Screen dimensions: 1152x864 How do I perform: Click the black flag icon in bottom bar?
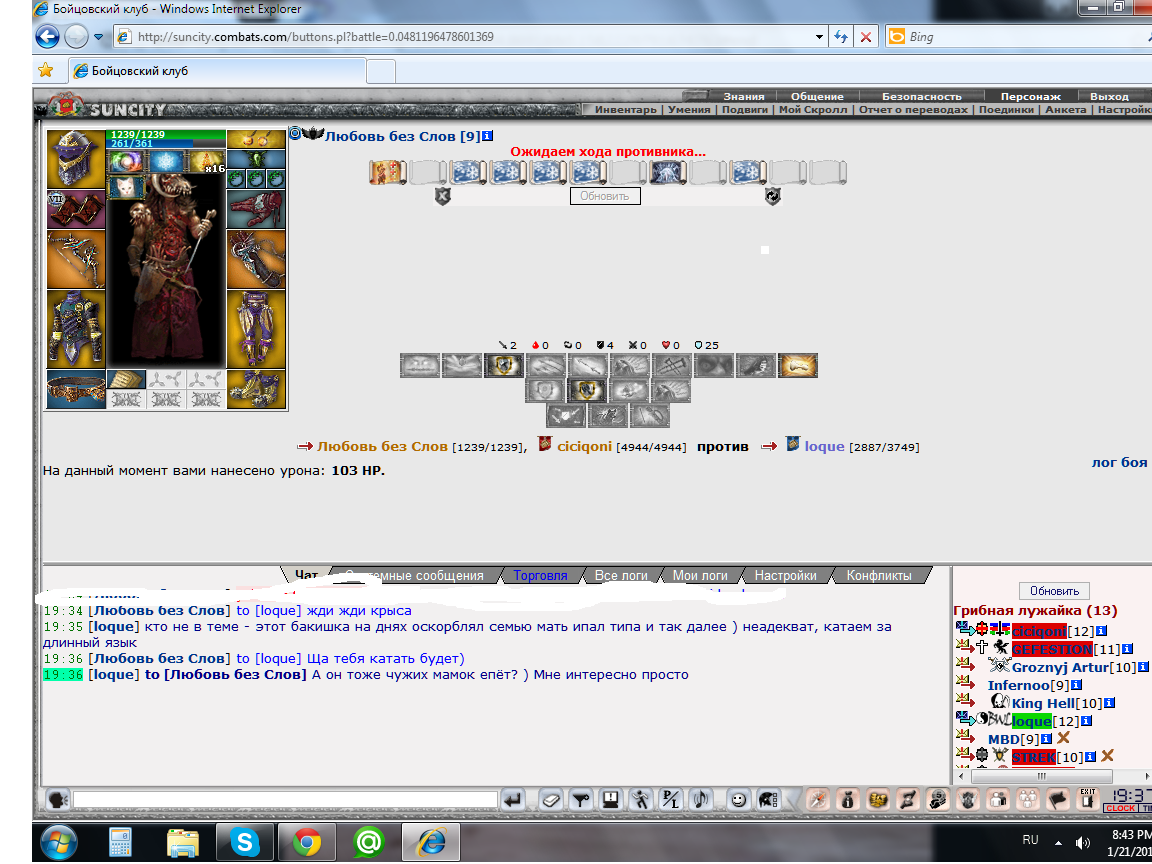[x=1057, y=799]
